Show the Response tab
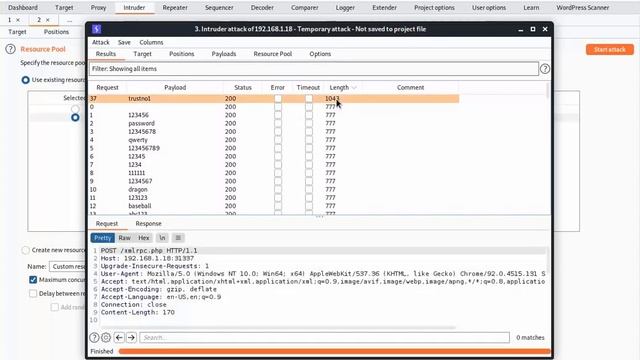640x360 pixels. click(149, 224)
